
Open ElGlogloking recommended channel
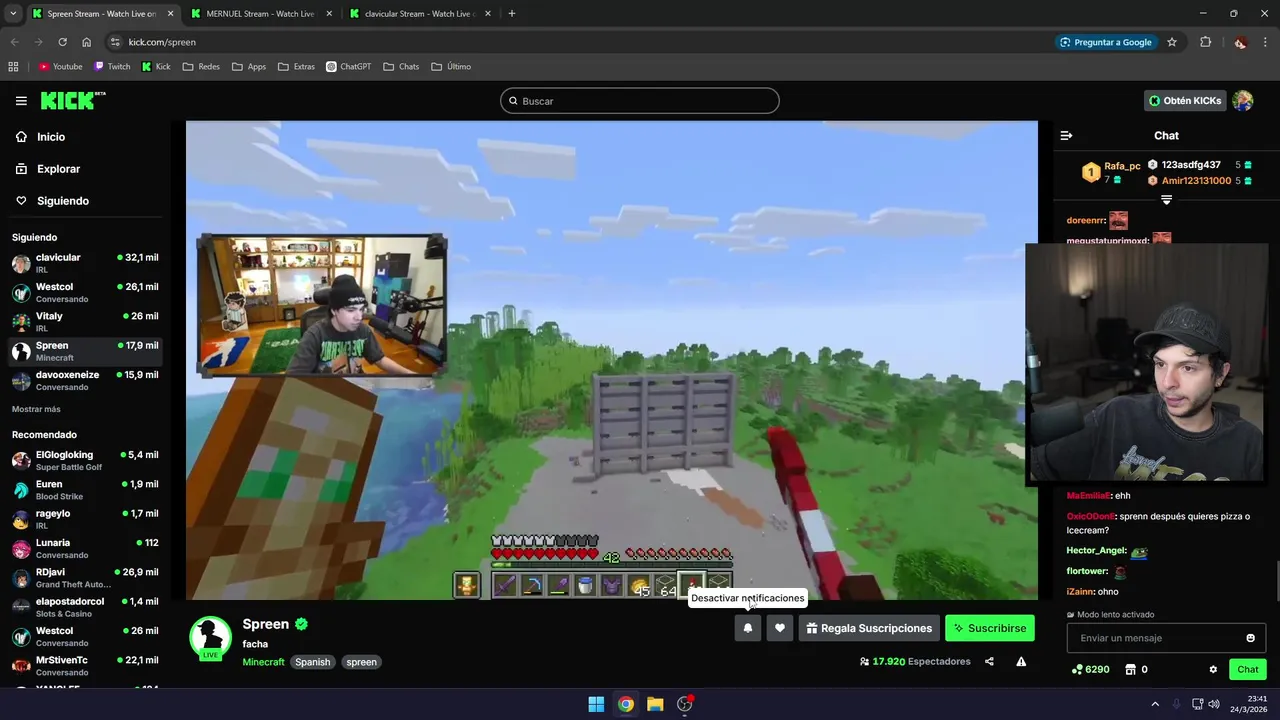(x=85, y=460)
